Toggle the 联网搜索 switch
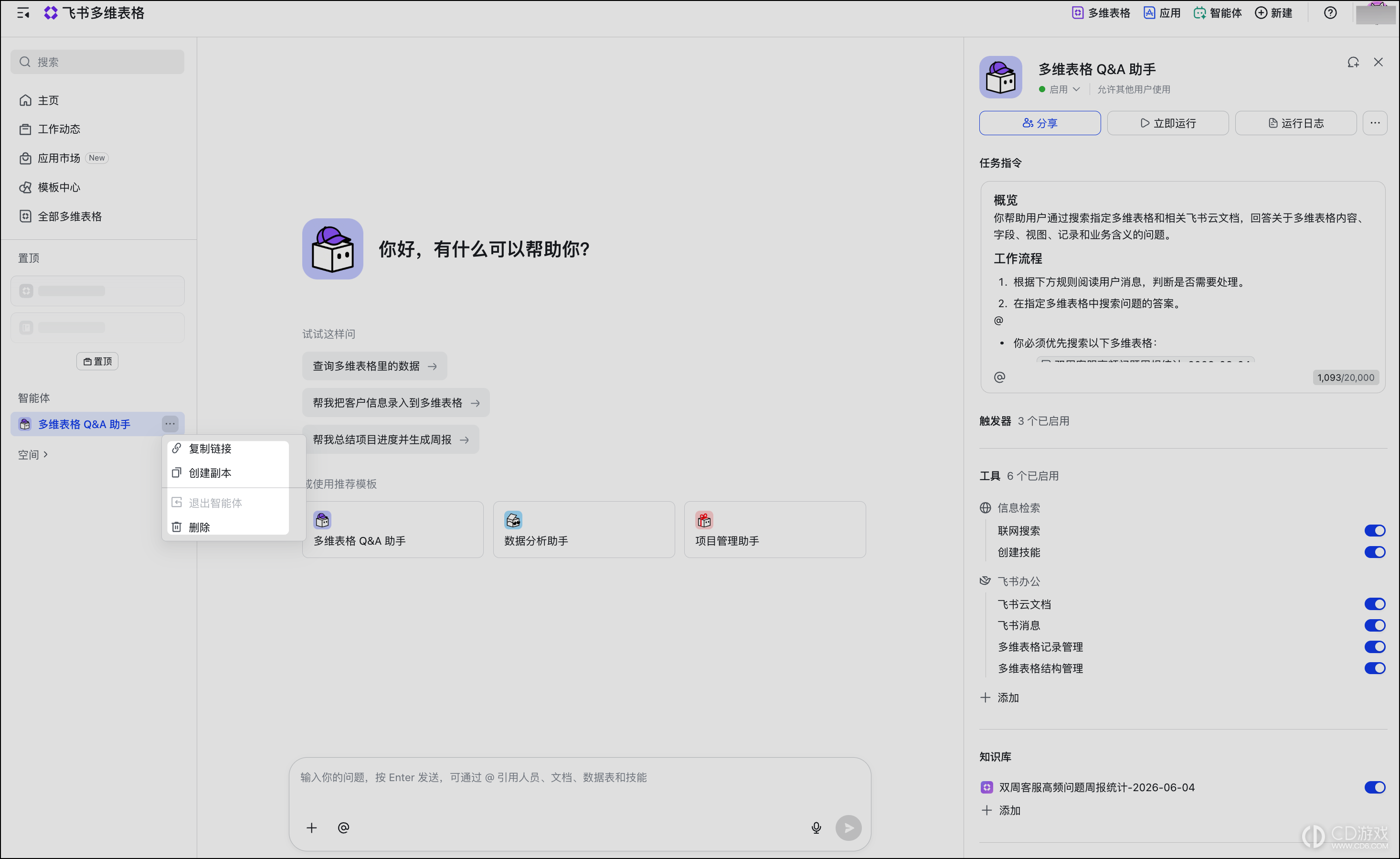 (x=1374, y=530)
